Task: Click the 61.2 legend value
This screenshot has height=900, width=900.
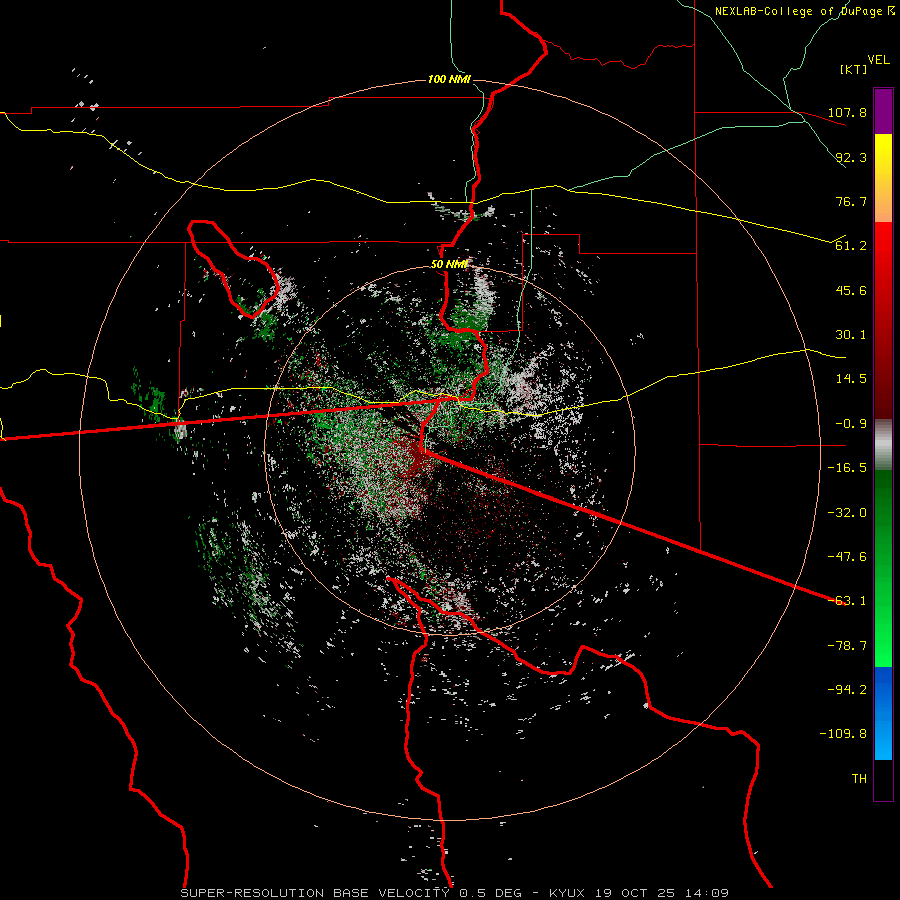Action: pos(851,246)
